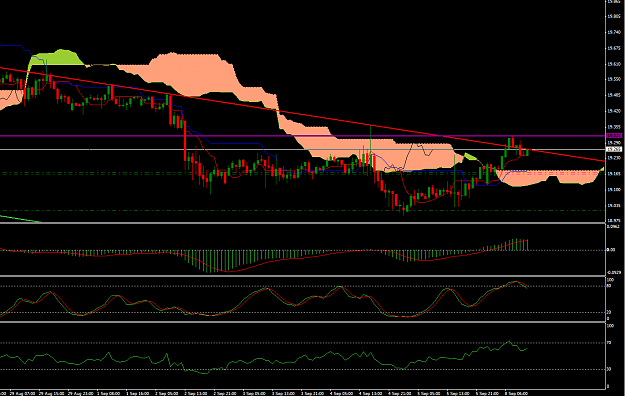Click the 1 Sep 08:00 time label

tap(109, 394)
